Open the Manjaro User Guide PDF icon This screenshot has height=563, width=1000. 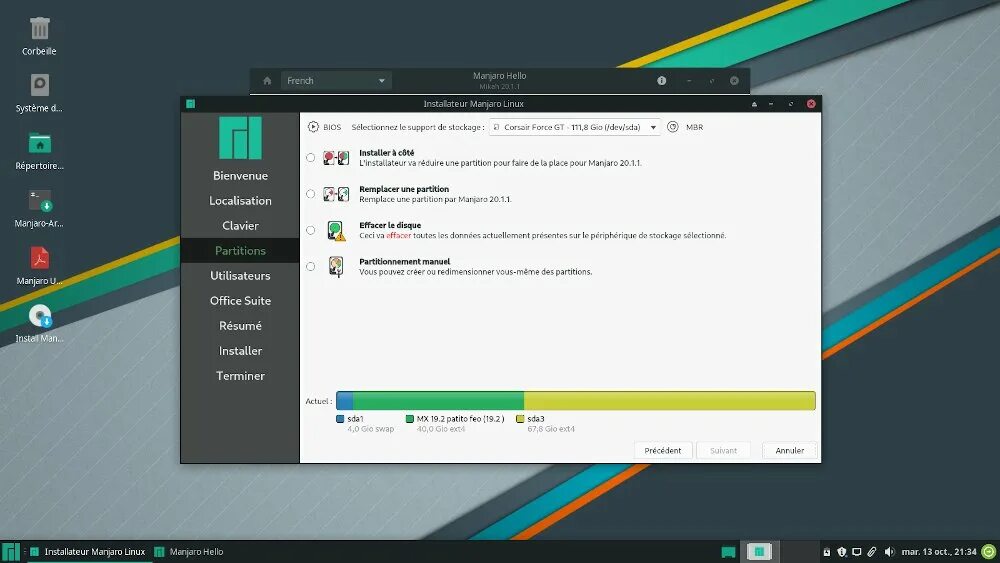pyautogui.click(x=40, y=258)
